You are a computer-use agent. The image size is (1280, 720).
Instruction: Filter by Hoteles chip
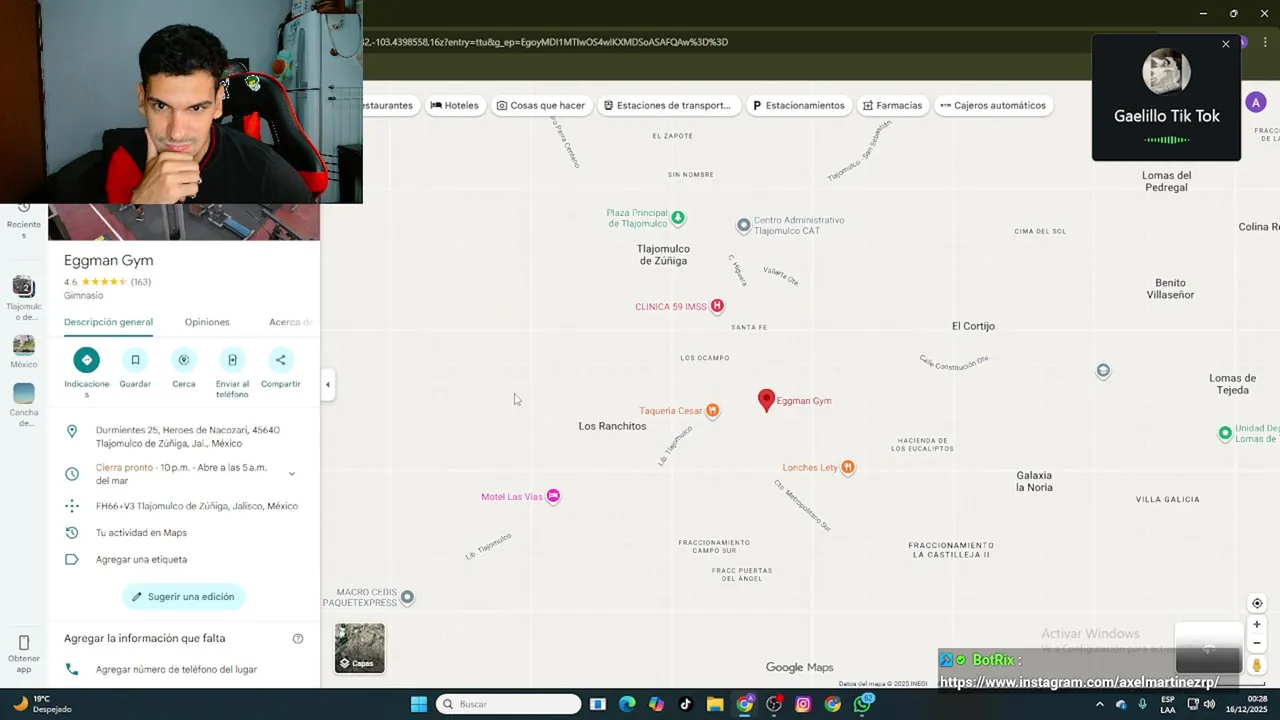tap(454, 105)
